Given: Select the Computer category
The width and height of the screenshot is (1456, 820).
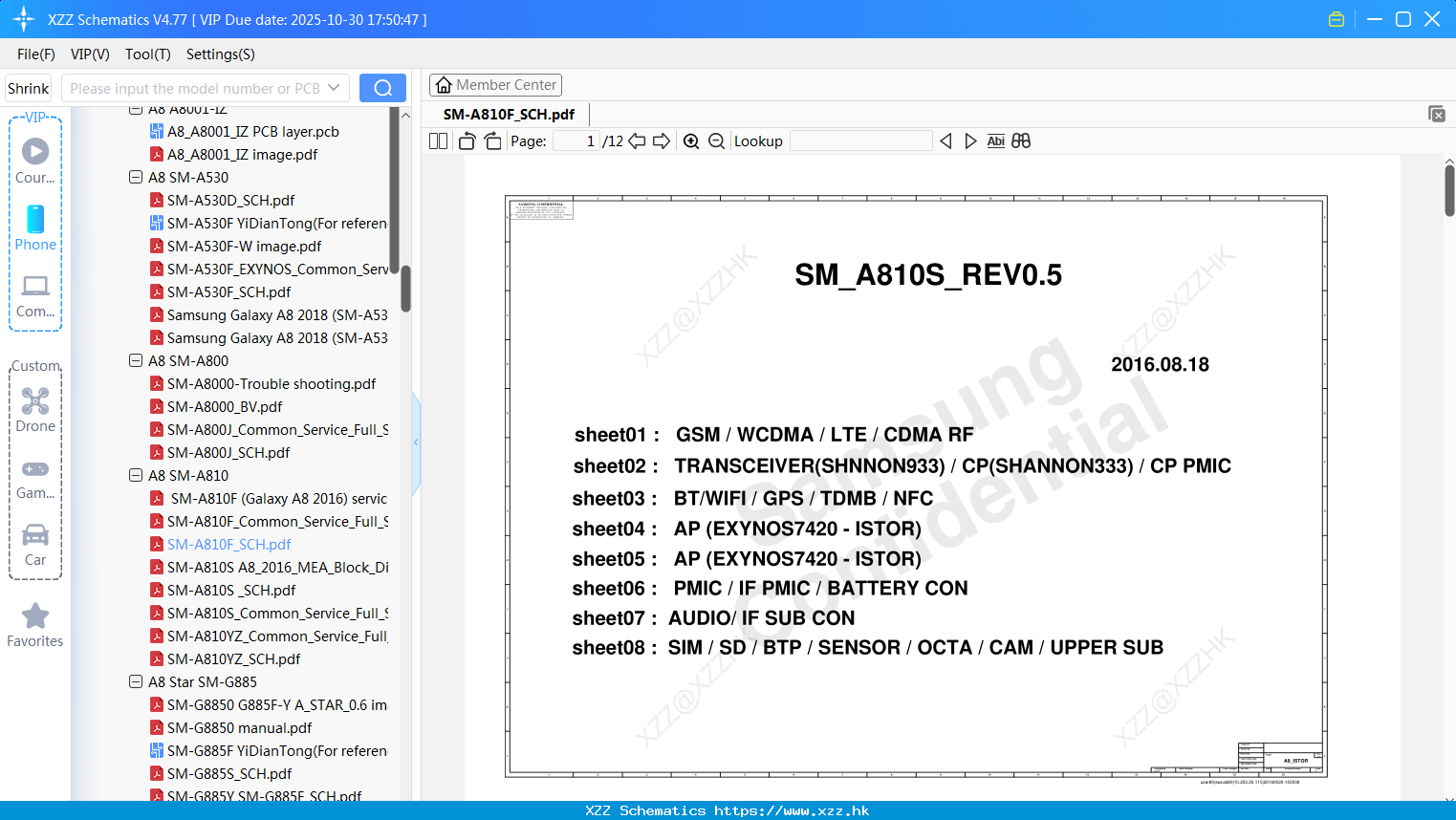Looking at the screenshot, I should tap(35, 296).
